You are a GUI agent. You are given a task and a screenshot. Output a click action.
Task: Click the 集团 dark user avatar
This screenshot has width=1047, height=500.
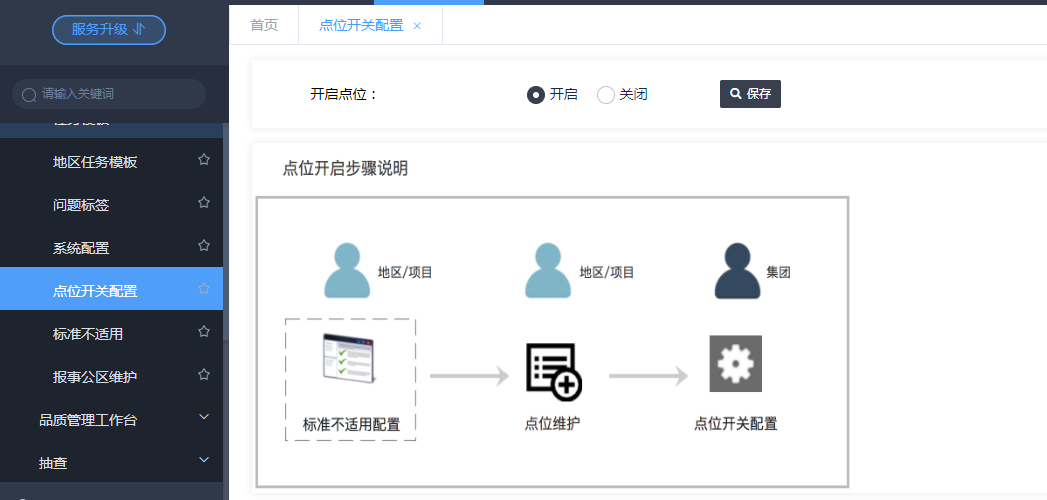(x=737, y=270)
